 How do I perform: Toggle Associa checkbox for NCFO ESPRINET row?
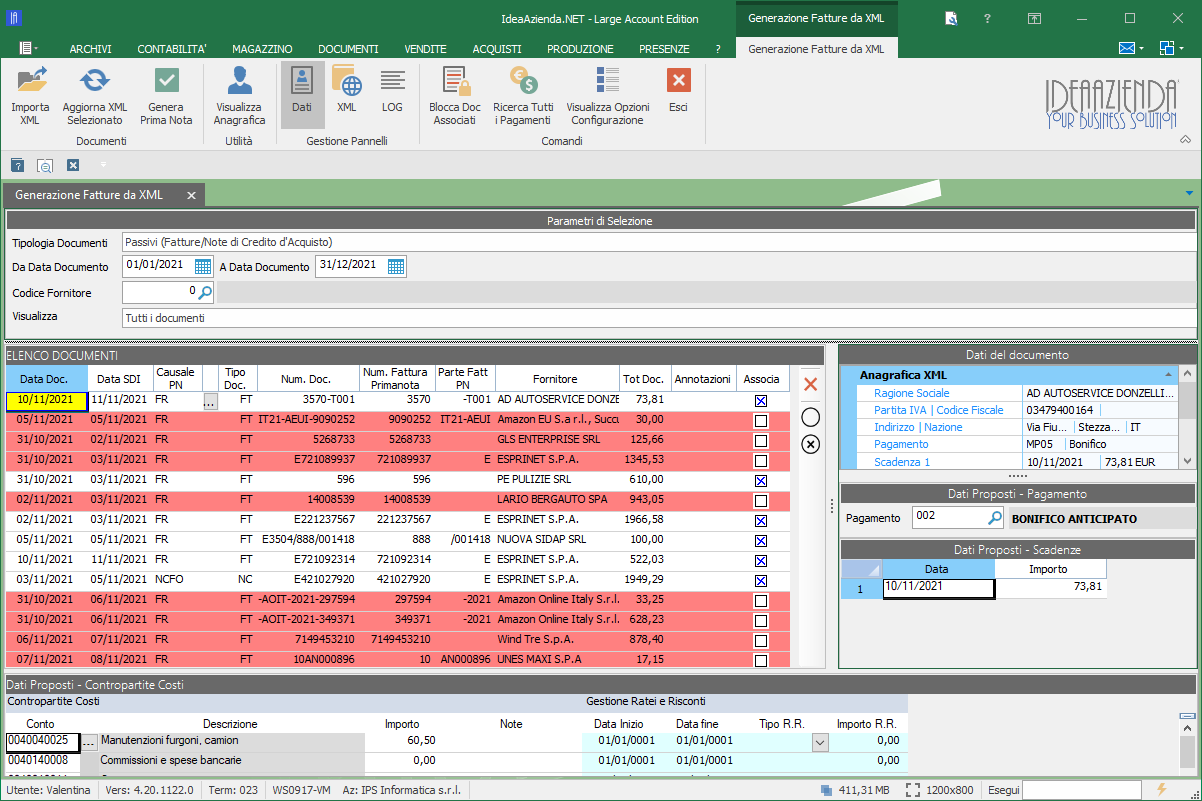coord(761,580)
